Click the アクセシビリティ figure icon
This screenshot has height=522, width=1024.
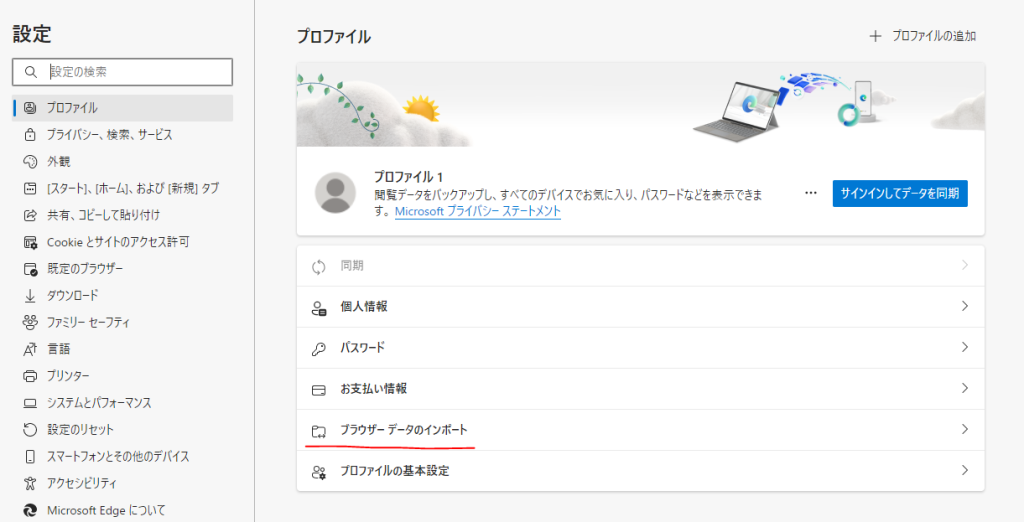[30, 483]
